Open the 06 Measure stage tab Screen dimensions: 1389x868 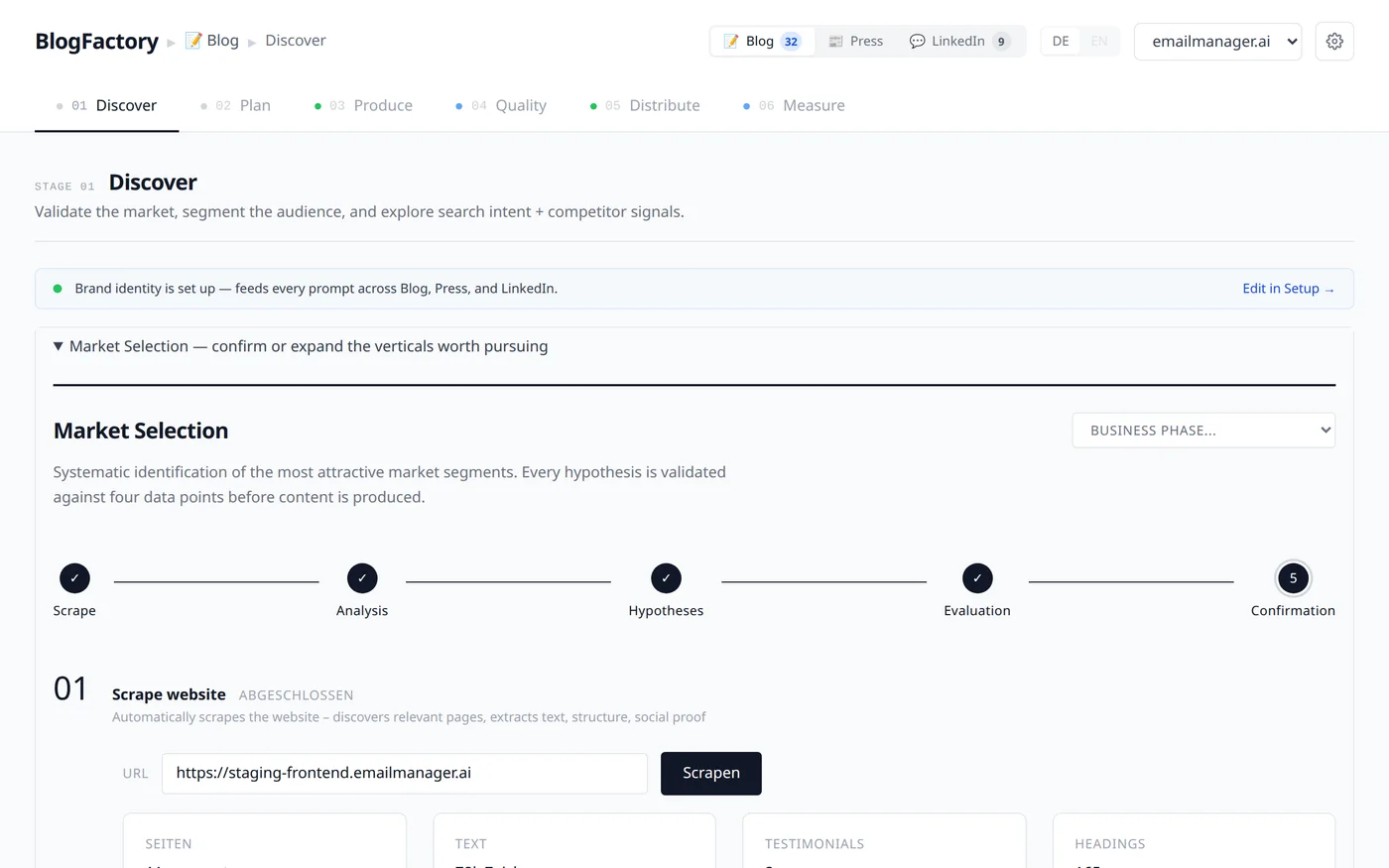794,106
